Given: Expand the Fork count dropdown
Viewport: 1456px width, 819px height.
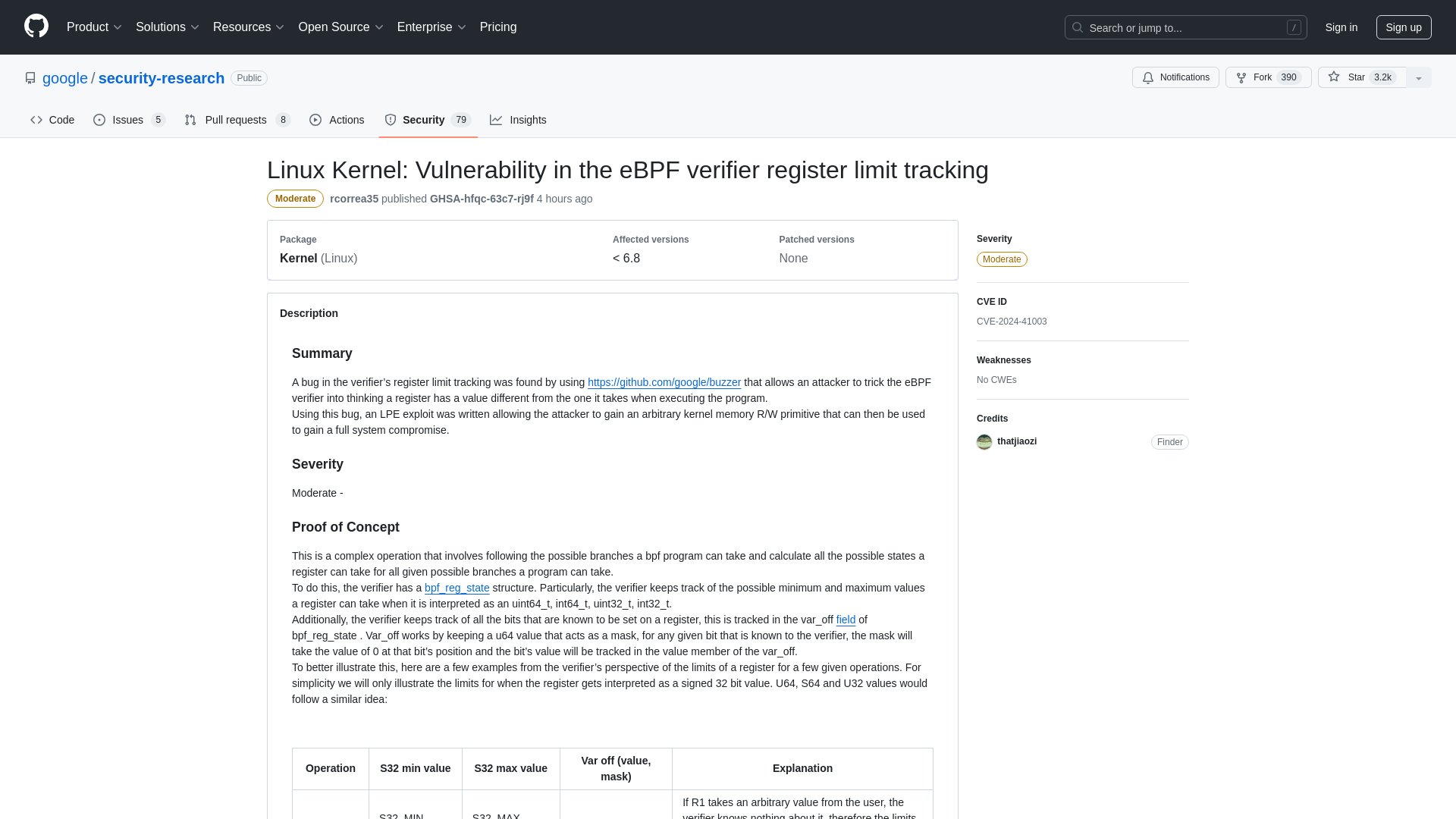Looking at the screenshot, I should 1289,77.
